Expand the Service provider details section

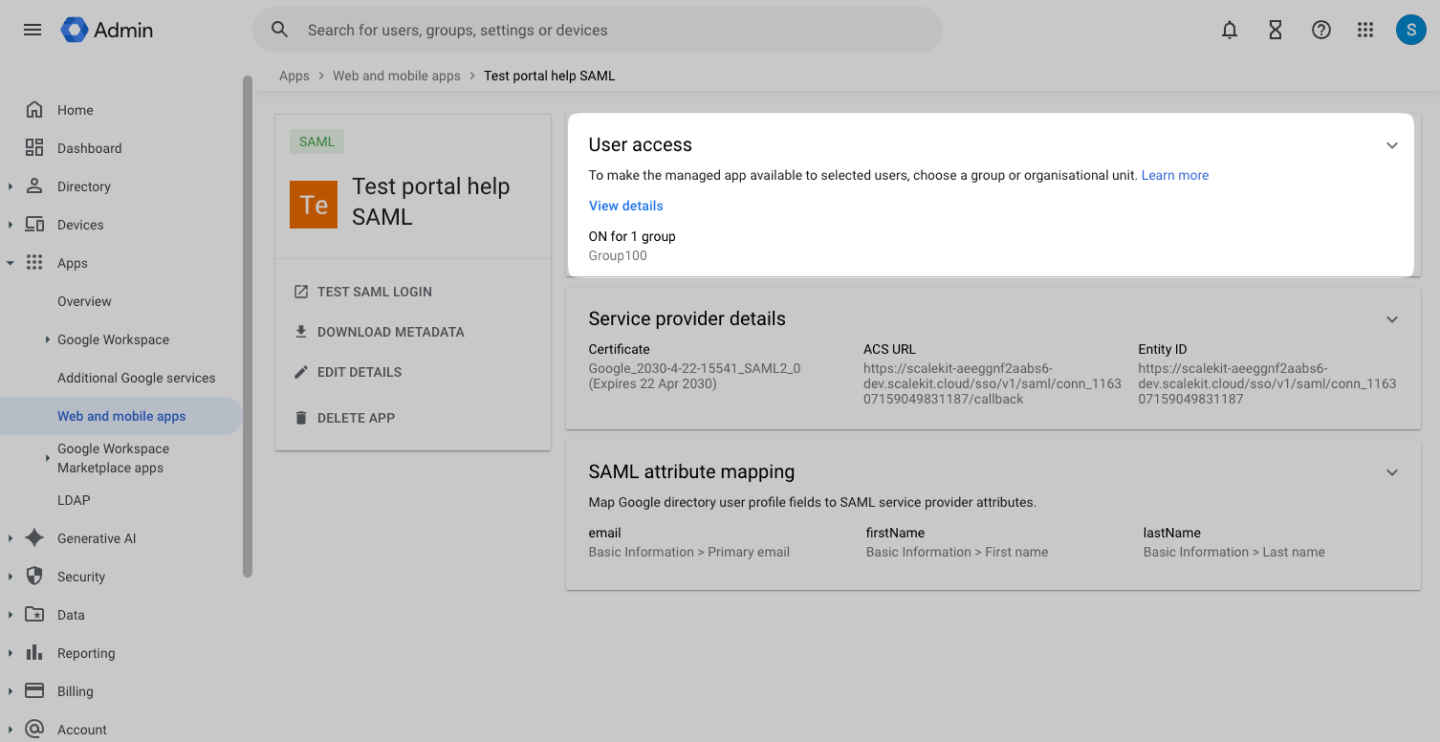[x=1391, y=319]
